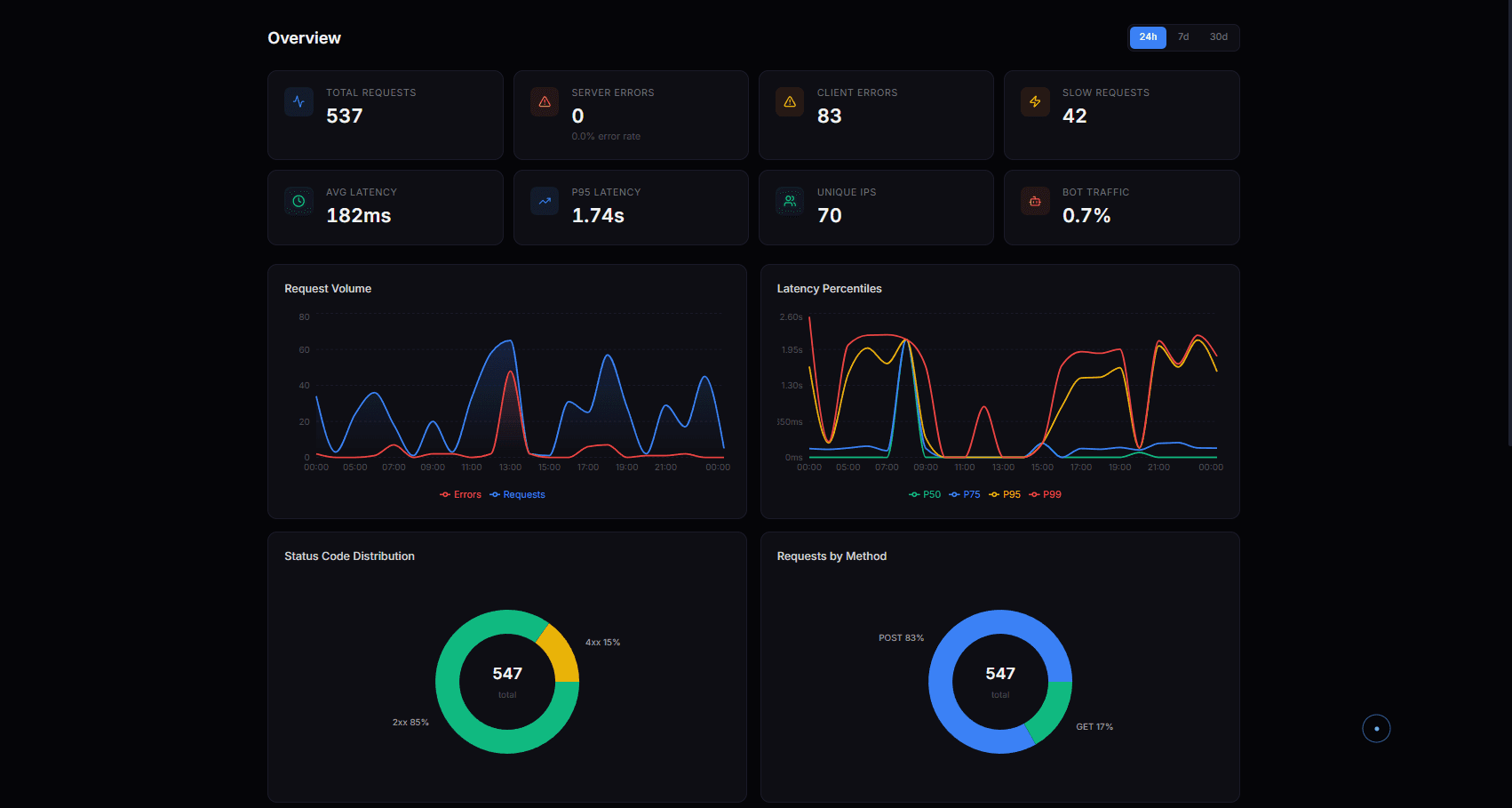Image resolution: width=1512 pixels, height=808 pixels.
Task: Switch to the 7d time range
Action: [x=1183, y=37]
